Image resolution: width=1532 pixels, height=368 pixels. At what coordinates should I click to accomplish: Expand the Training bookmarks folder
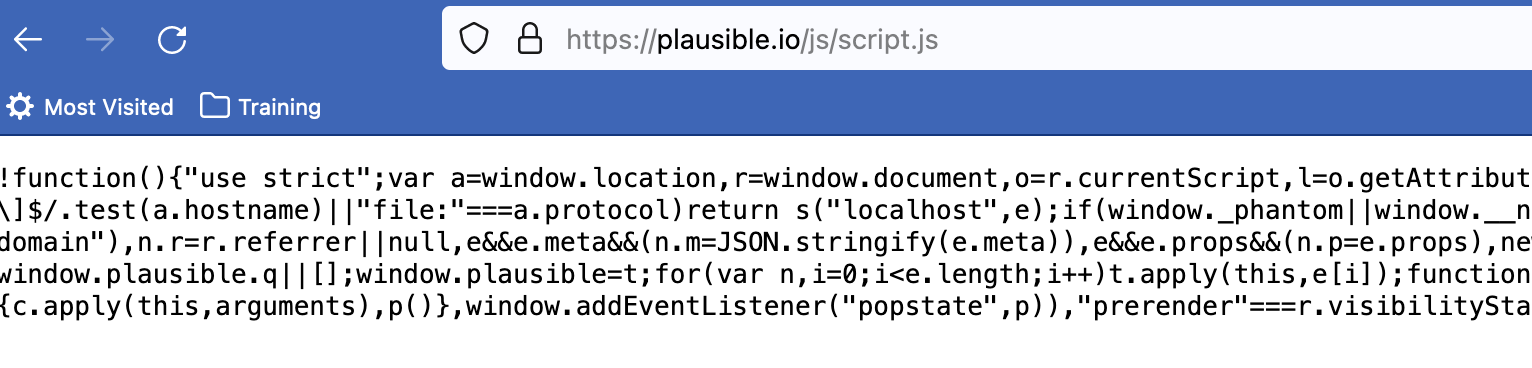[x=260, y=106]
